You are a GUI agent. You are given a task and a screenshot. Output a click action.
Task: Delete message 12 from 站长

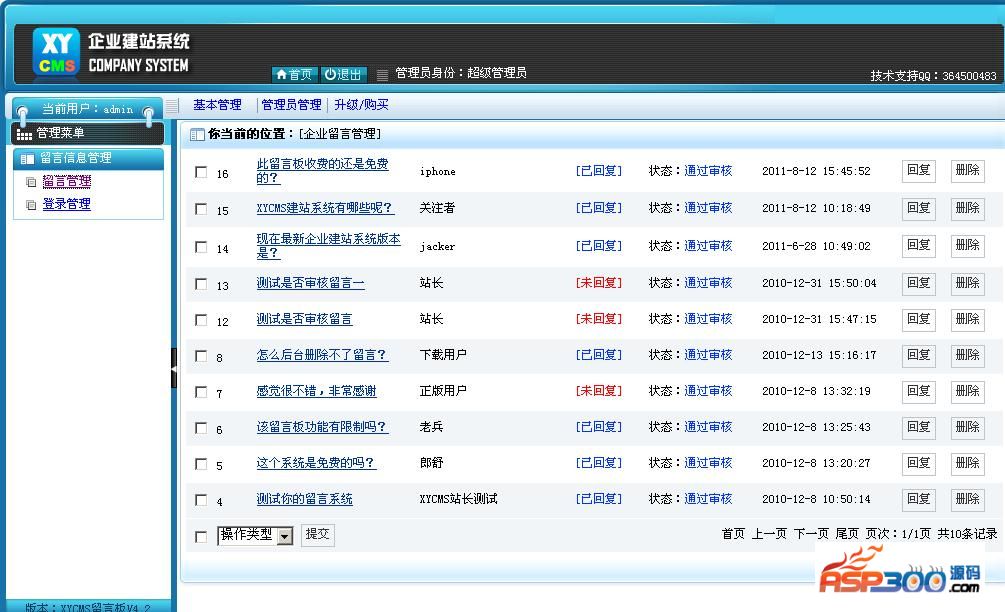[967, 319]
